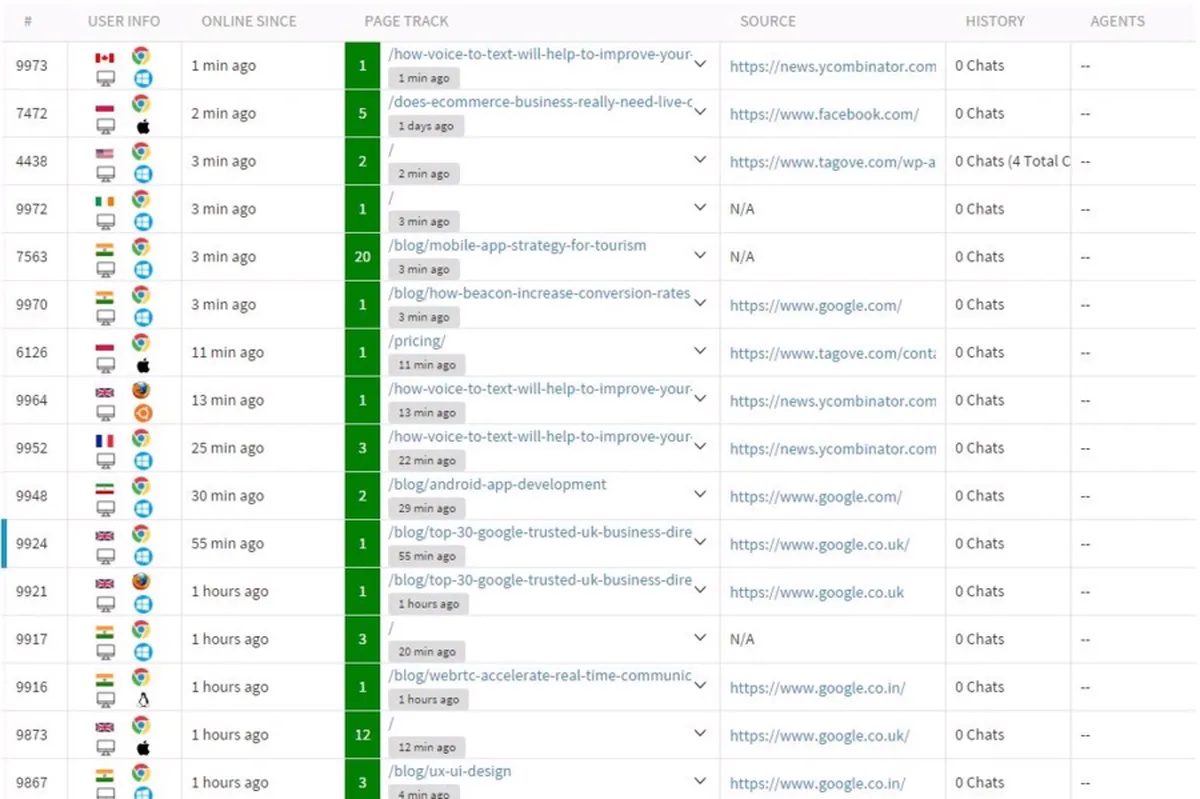Click page count badge 5 in row 7472

[362, 114]
